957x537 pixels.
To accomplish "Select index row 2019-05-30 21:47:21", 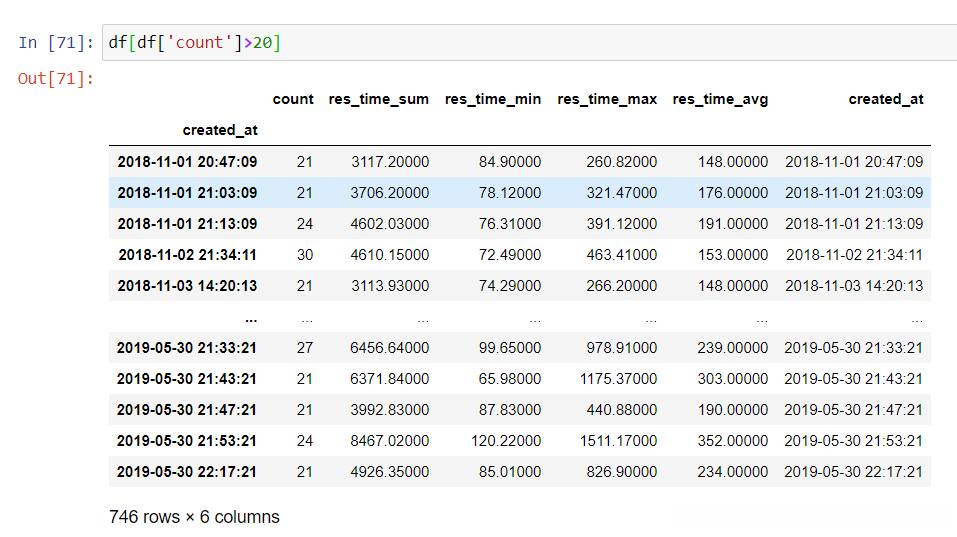I will point(187,410).
